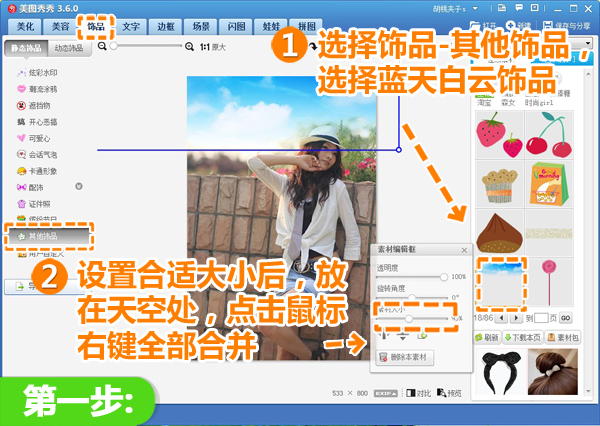The height and width of the screenshot is (426, 600).
Task: Close the 素材编辑框 panel
Action: (464, 250)
